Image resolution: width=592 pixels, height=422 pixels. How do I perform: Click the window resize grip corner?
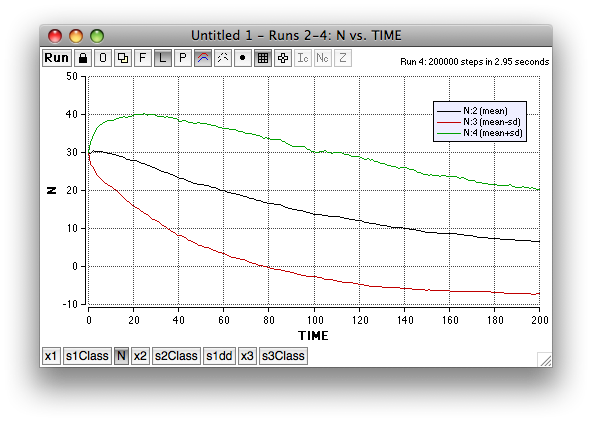(545, 360)
